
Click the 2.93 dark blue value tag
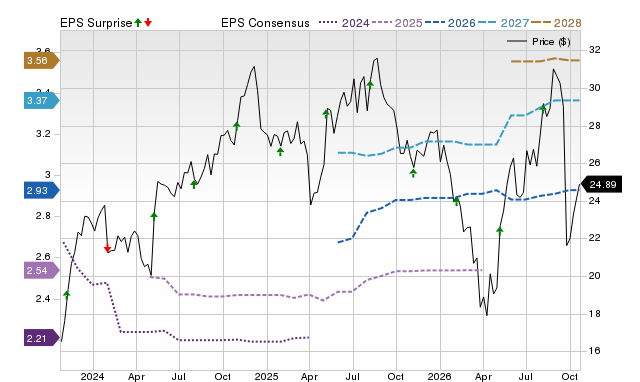[x=42, y=191]
